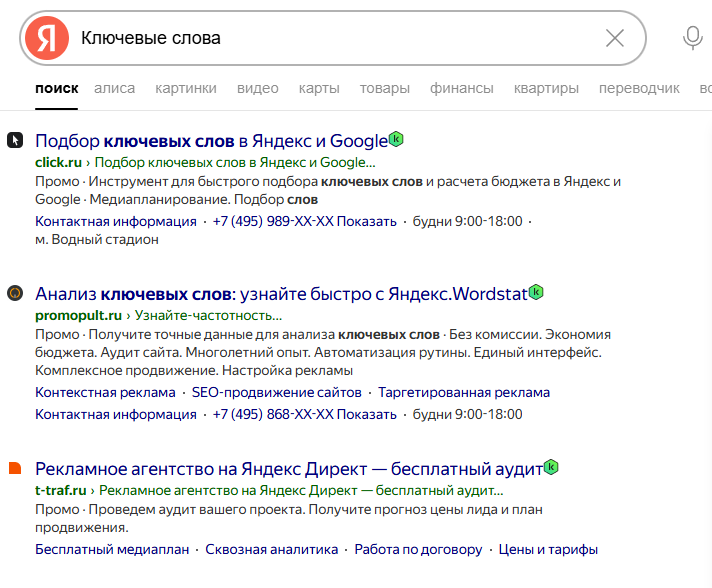Select the "поиск" tab

[57, 88]
